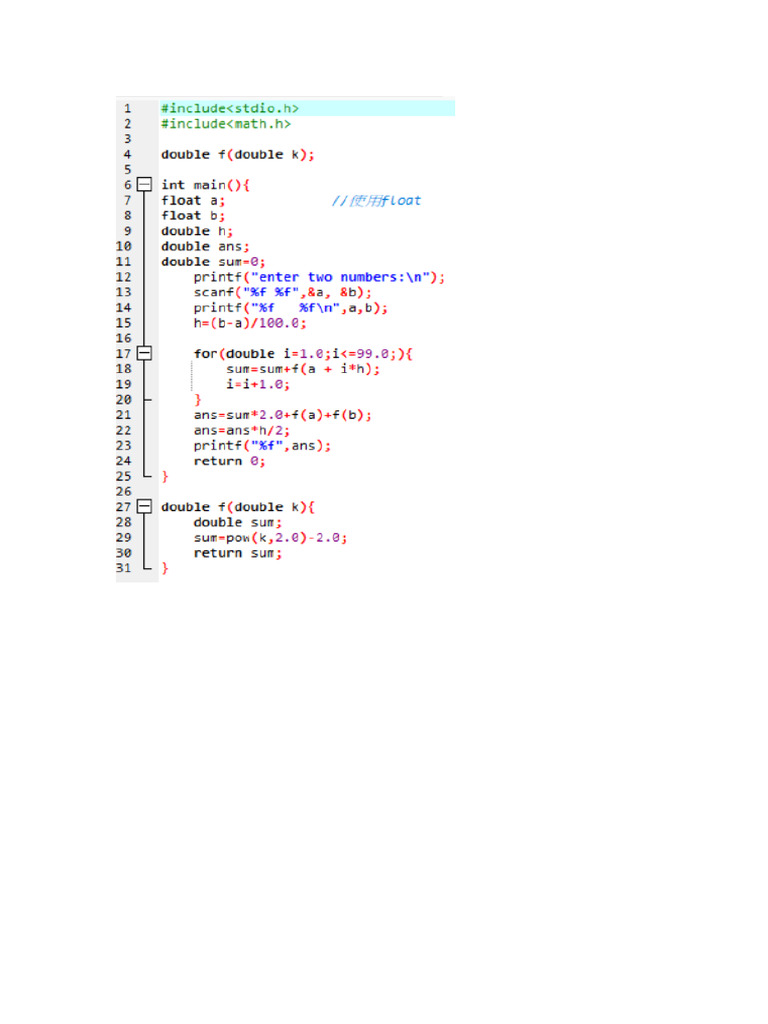768x1024 pixels.
Task: Click the i=i+1.0 statement
Action: [258, 385]
